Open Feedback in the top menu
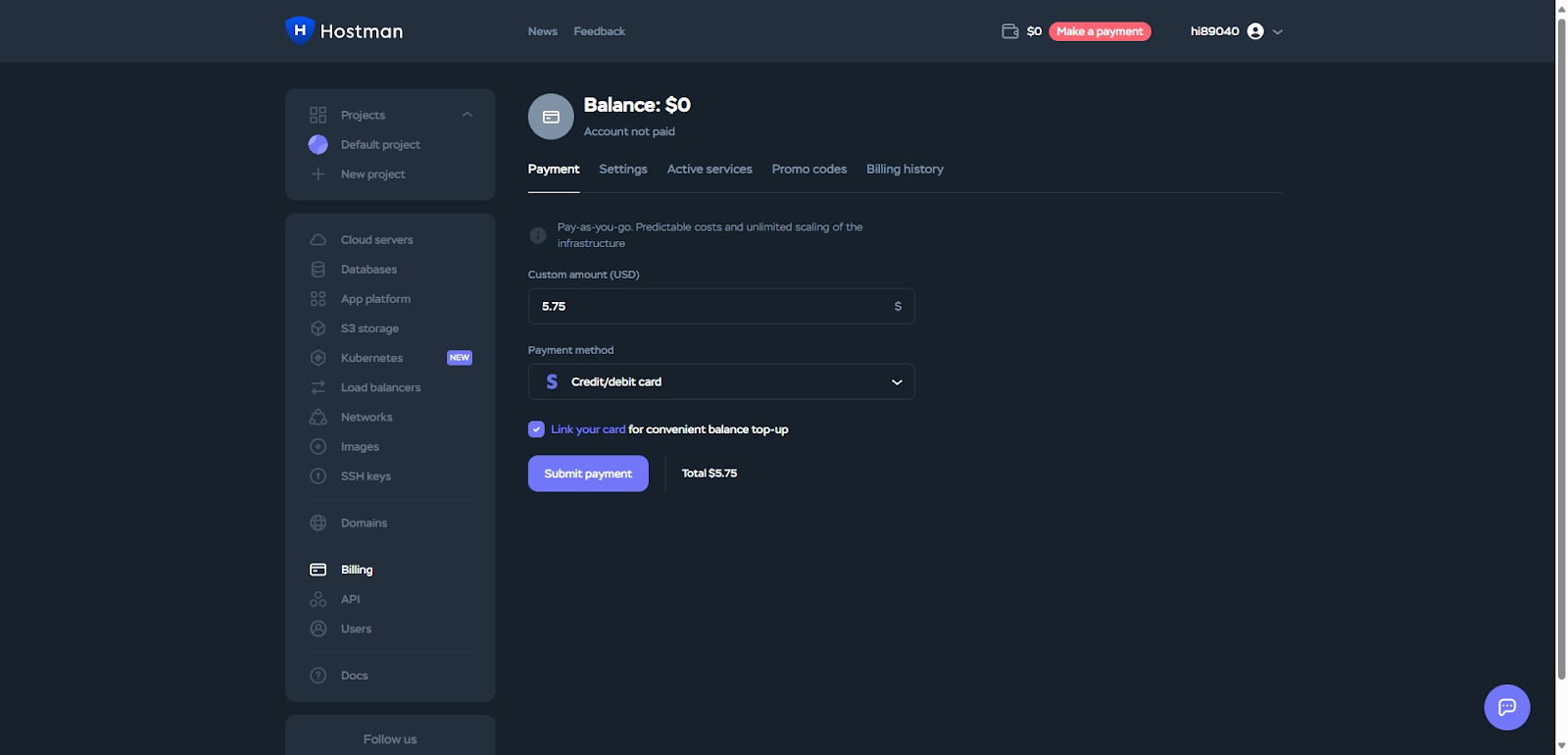Image resolution: width=1568 pixels, height=755 pixels. click(x=599, y=31)
